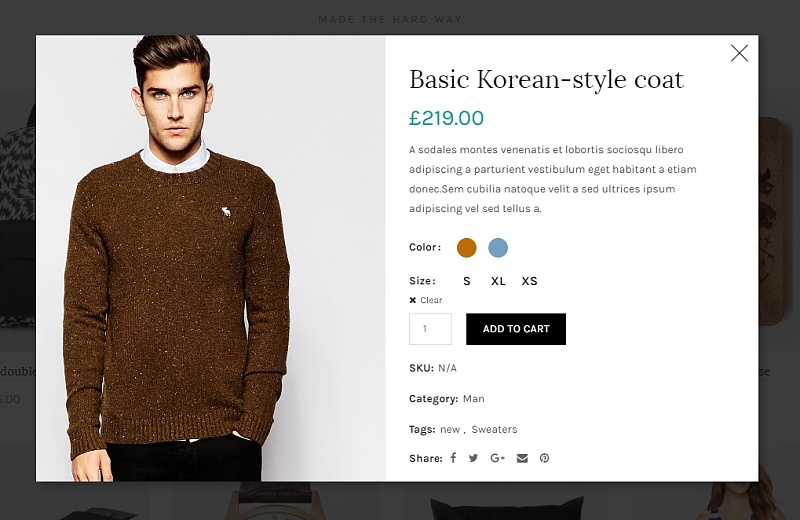Image resolution: width=800 pixels, height=520 pixels.
Task: Choose size XS
Action: point(530,281)
